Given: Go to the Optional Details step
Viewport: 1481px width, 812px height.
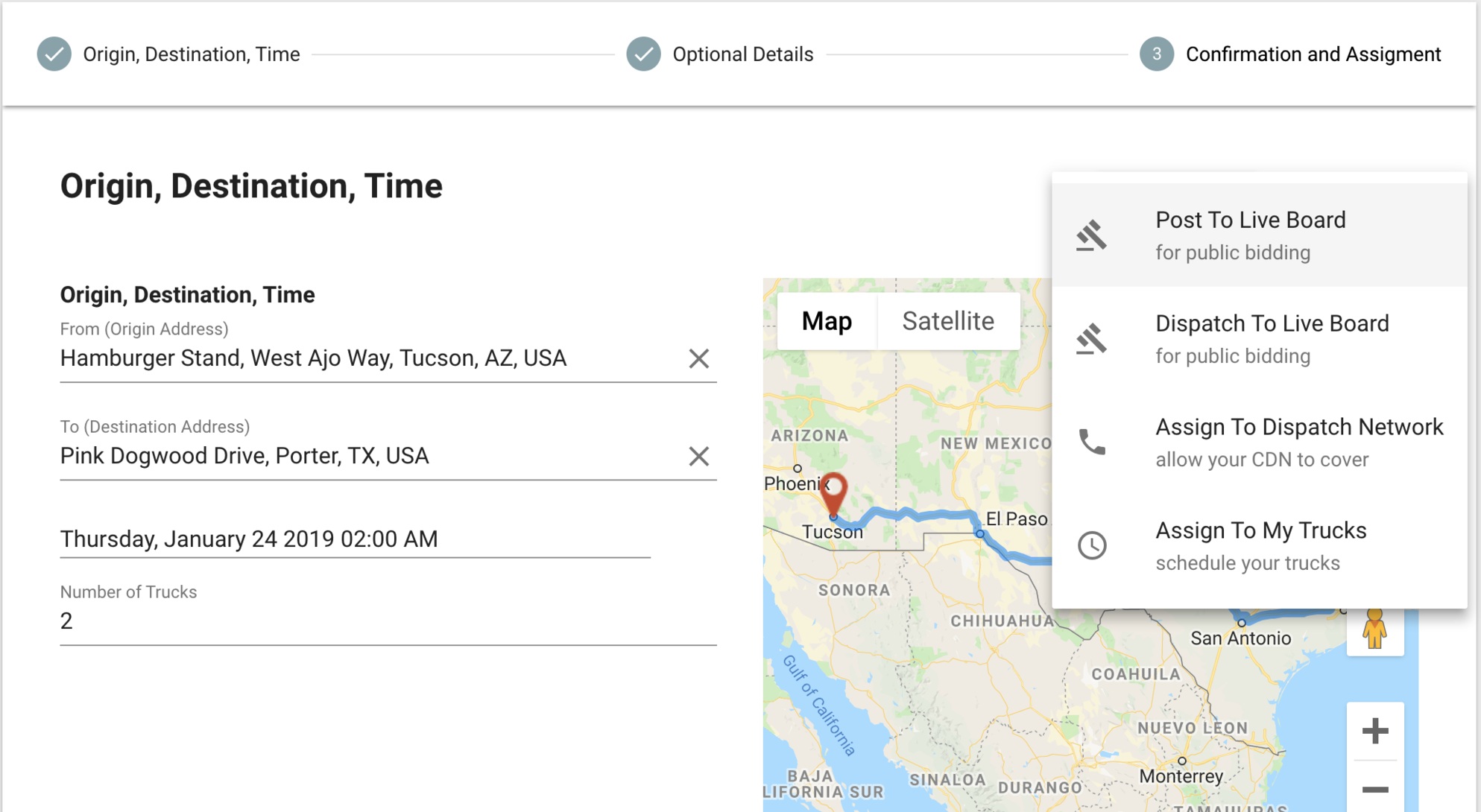Looking at the screenshot, I should (720, 54).
